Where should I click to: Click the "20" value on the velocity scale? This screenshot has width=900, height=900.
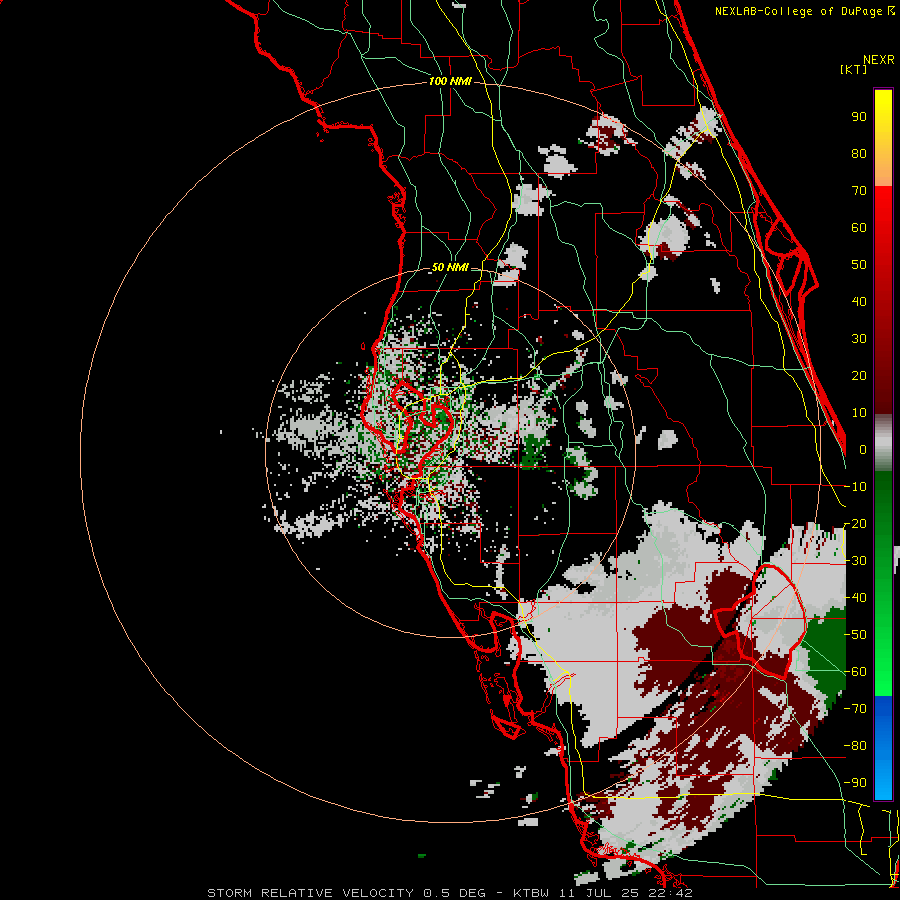pyautogui.click(x=859, y=376)
